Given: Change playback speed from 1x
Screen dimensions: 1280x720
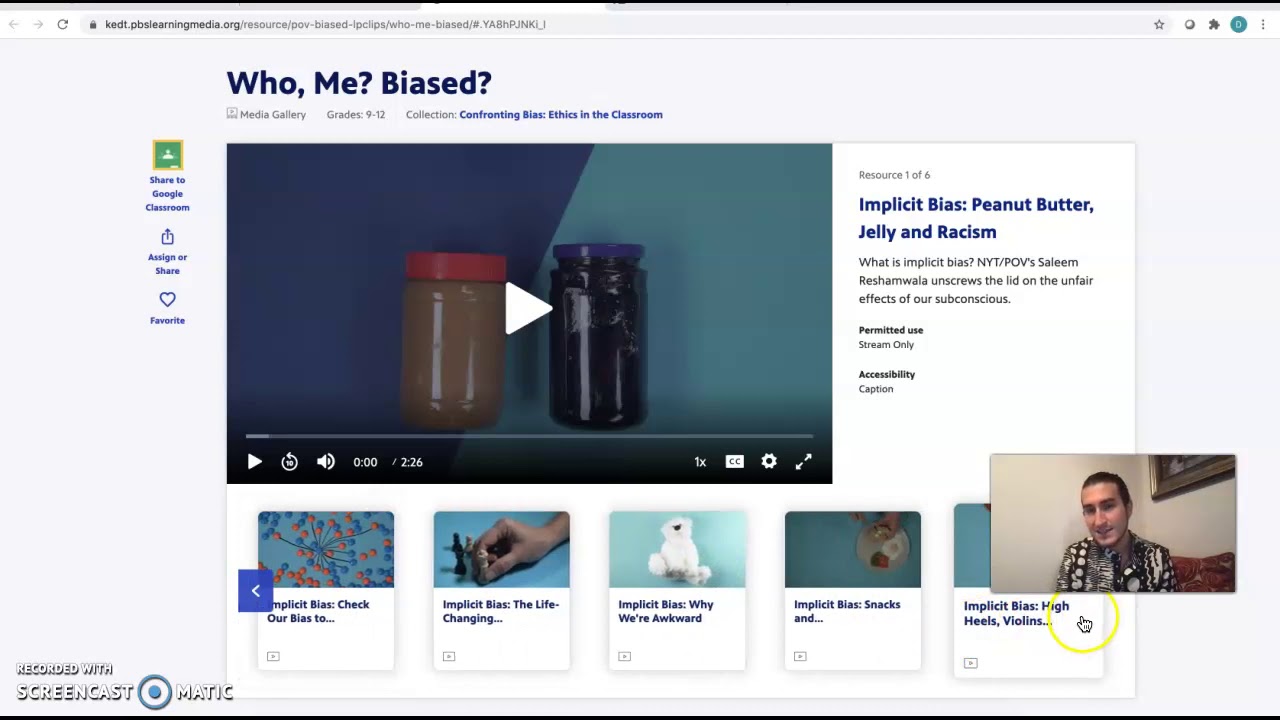Looking at the screenshot, I should 700,462.
